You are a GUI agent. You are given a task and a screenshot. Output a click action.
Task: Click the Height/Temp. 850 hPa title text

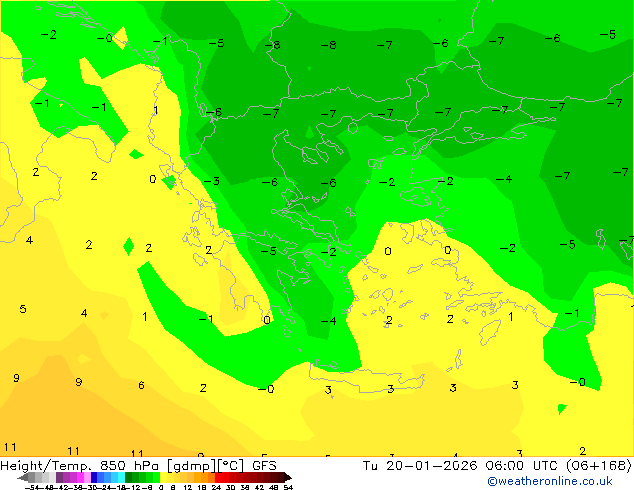point(81,466)
